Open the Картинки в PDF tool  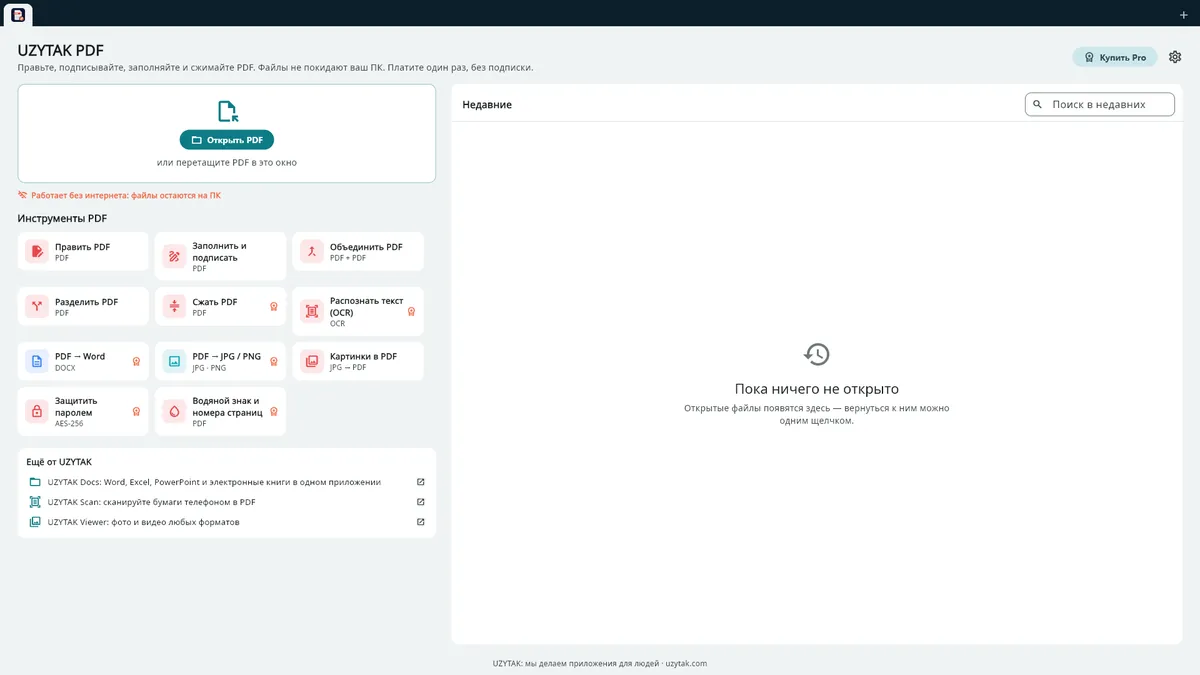tap(358, 361)
